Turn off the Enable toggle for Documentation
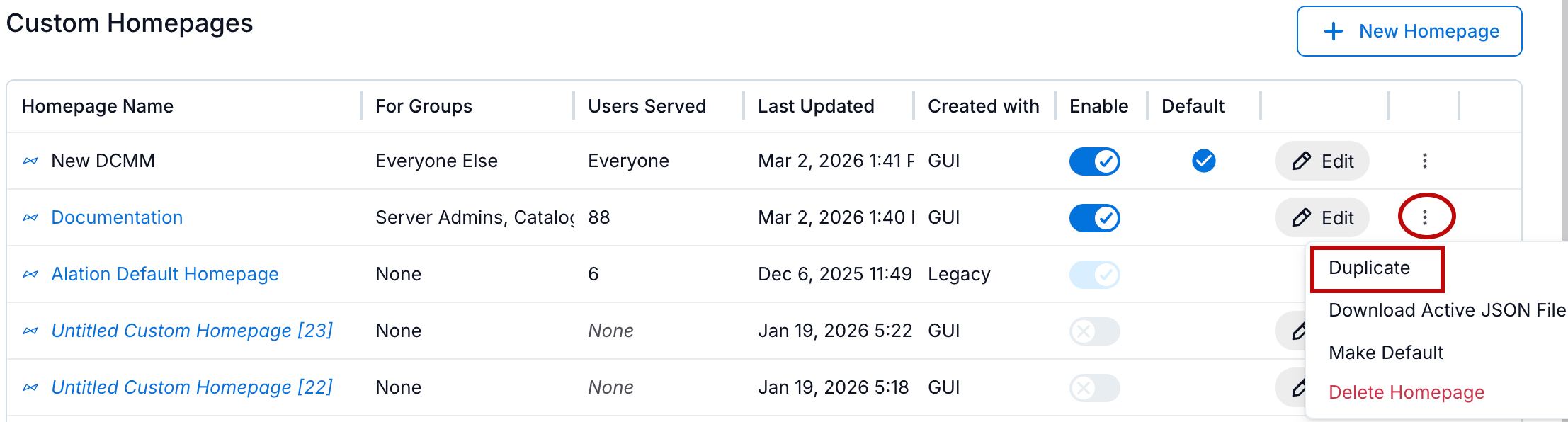Screen dimensions: 1568x422 1095,217
